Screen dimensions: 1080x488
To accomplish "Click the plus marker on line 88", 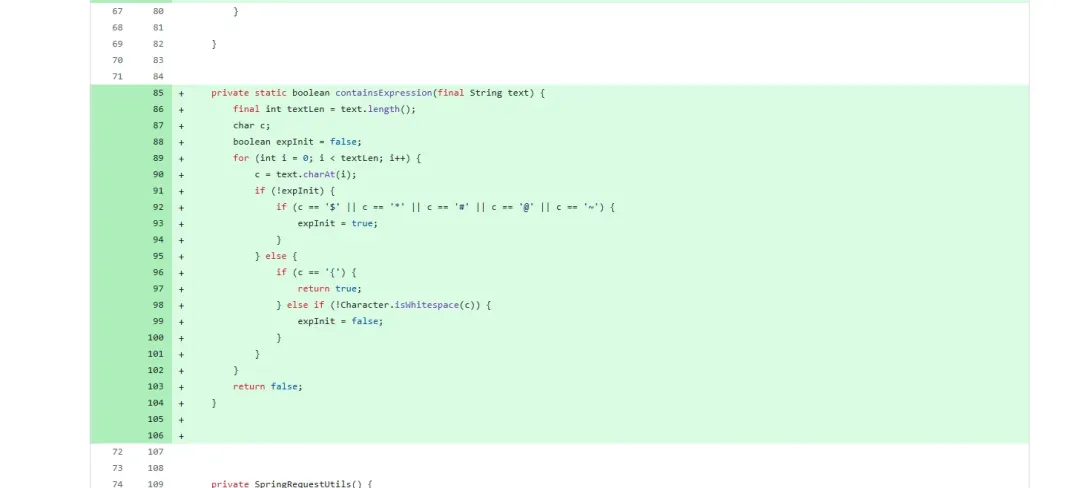I will 182,142.
